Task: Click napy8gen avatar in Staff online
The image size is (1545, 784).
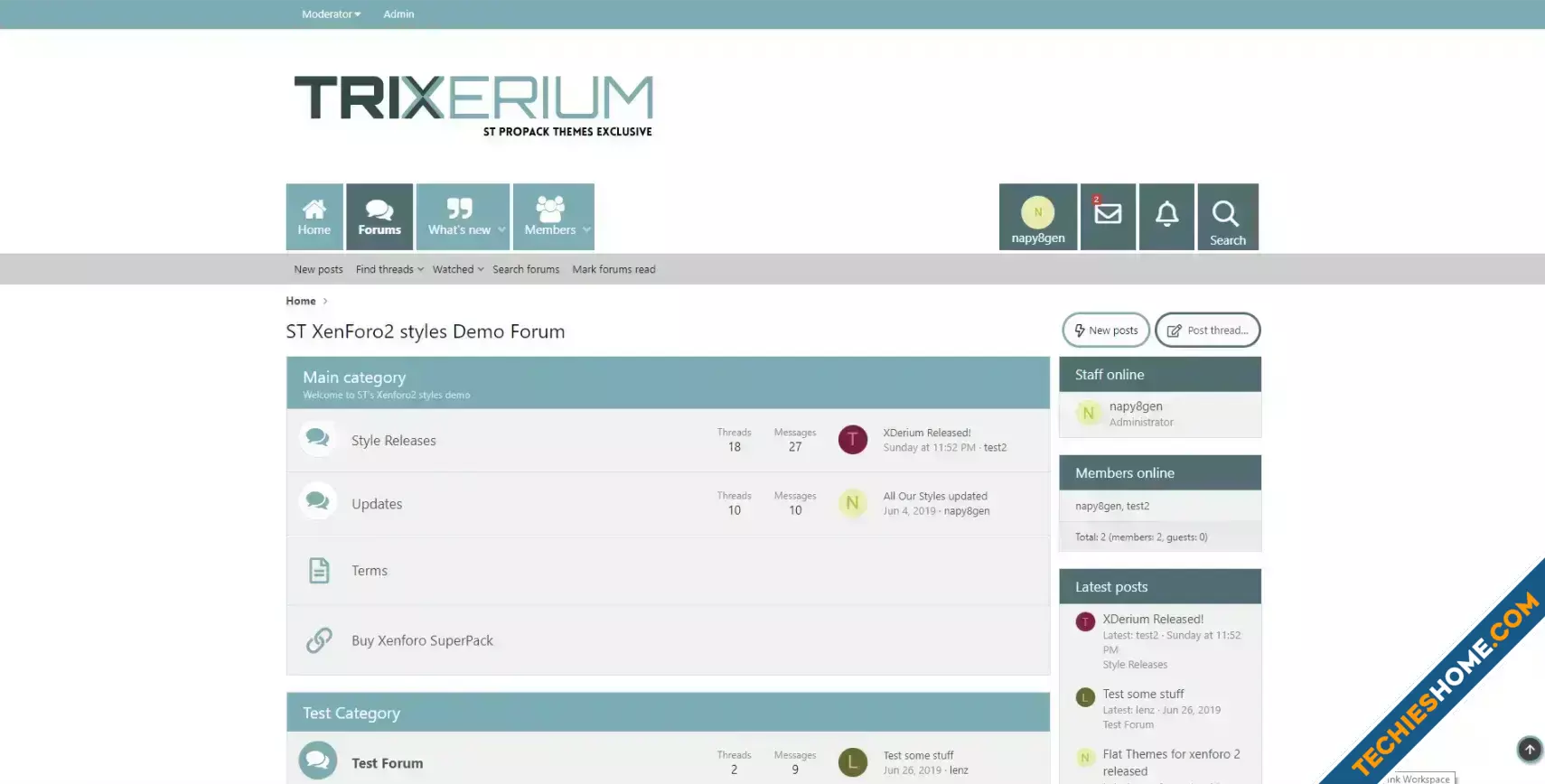Action: tap(1089, 413)
